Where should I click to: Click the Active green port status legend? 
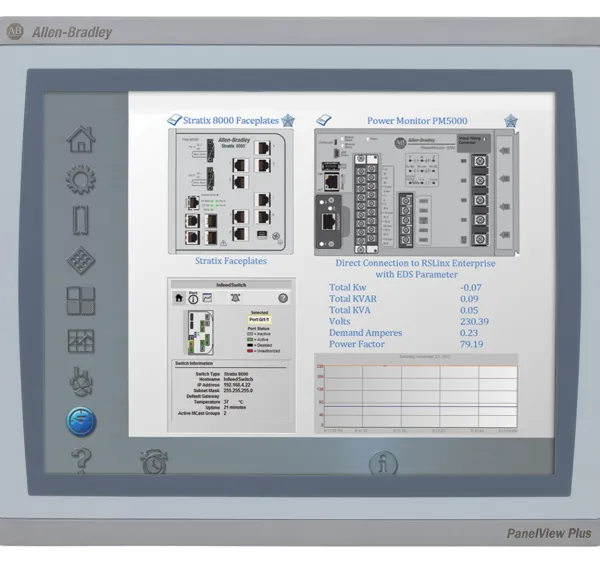(x=258, y=339)
